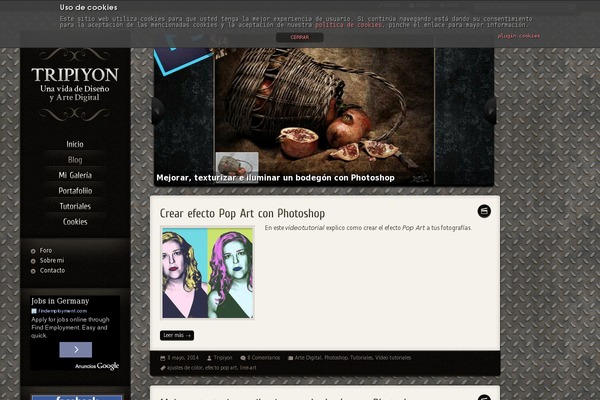This screenshot has width=600, height=400.
Task: Open the Foro link
Action: click(x=46, y=250)
